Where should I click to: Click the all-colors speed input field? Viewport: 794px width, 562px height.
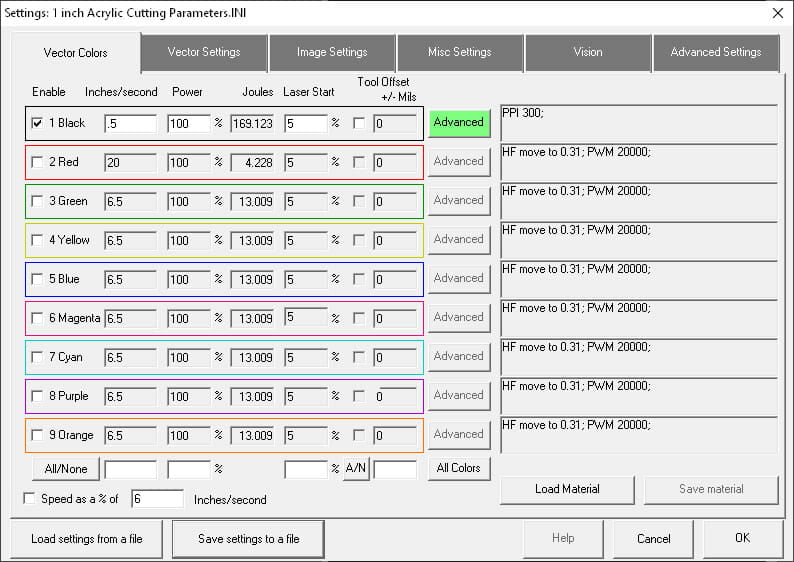tap(131, 469)
